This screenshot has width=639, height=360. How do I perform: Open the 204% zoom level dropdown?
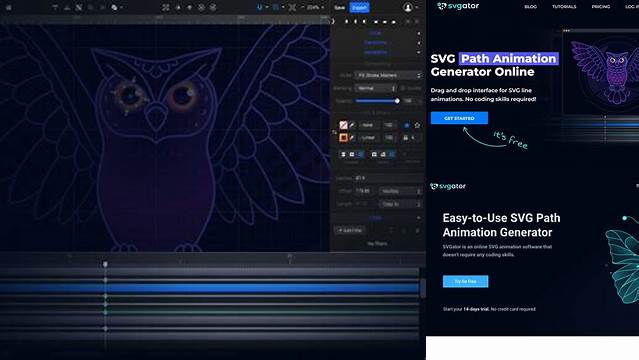[315, 7]
